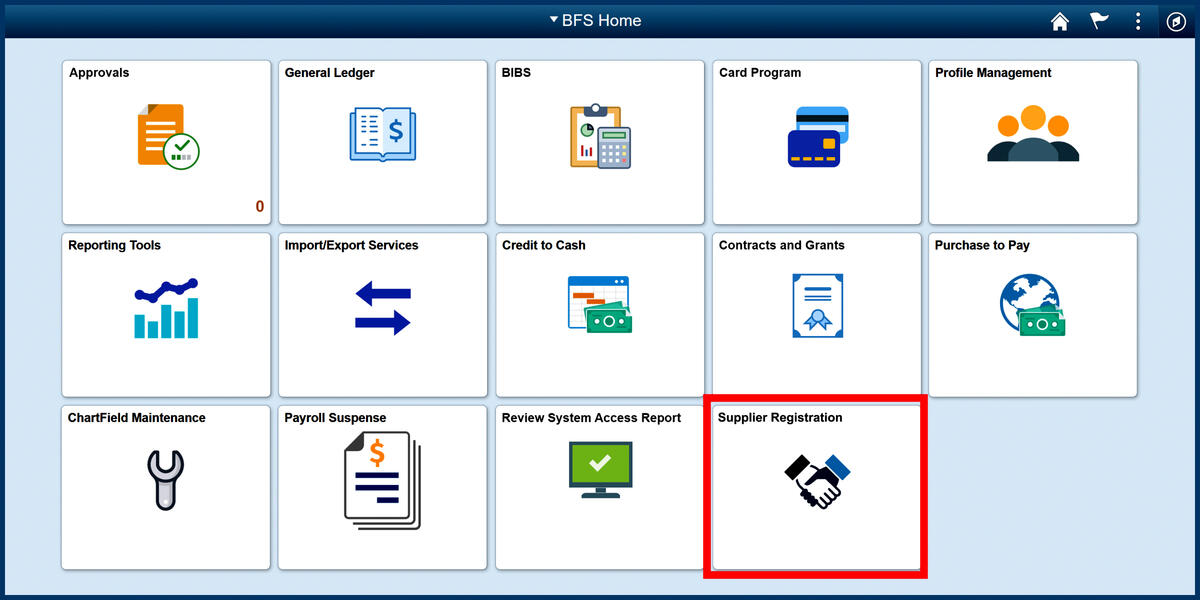The height and width of the screenshot is (600, 1200).
Task: Open the ChartField Maintenance wrench icon
Action: coord(166,480)
